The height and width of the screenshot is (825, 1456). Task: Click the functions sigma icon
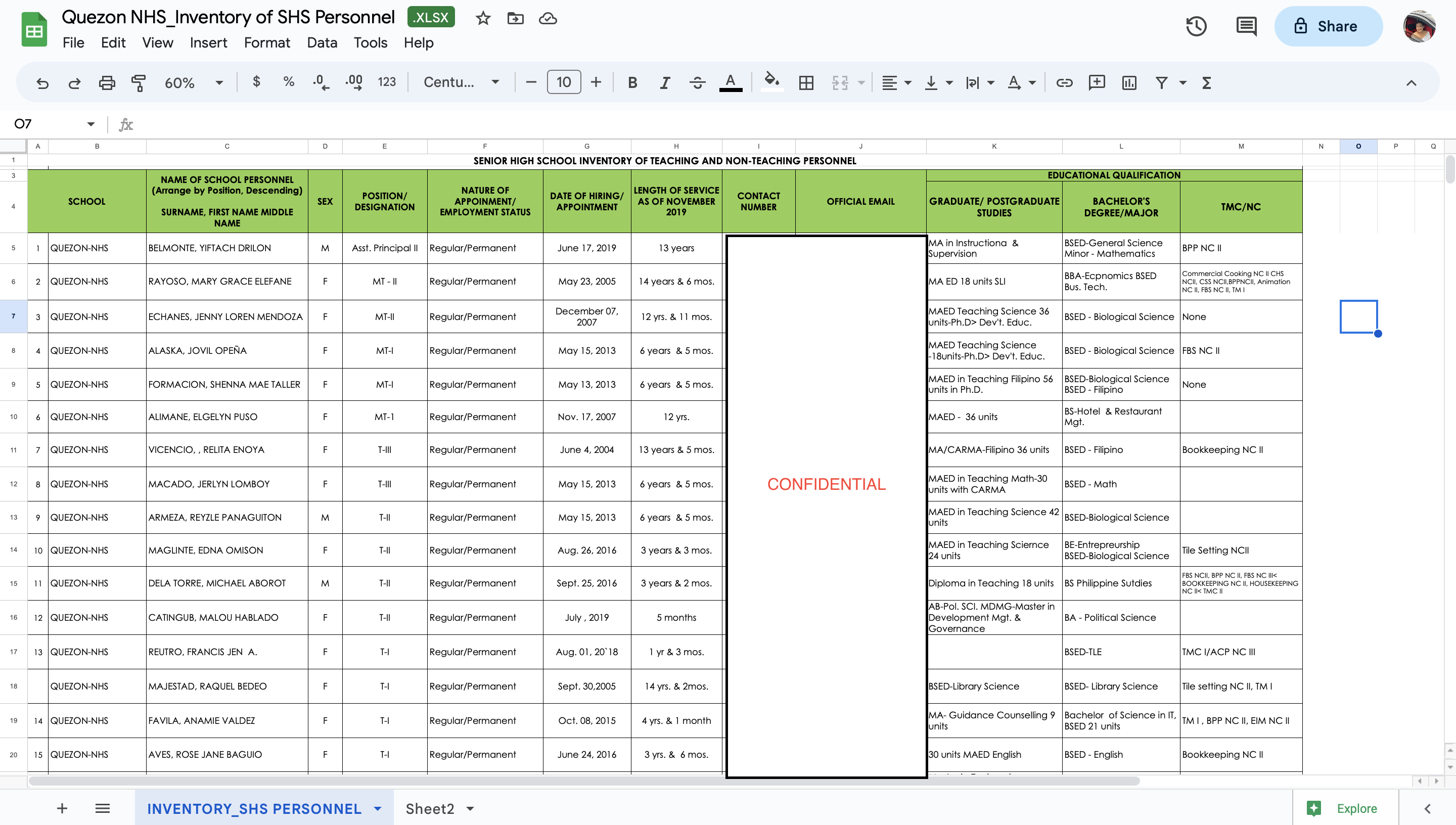pyautogui.click(x=1207, y=83)
